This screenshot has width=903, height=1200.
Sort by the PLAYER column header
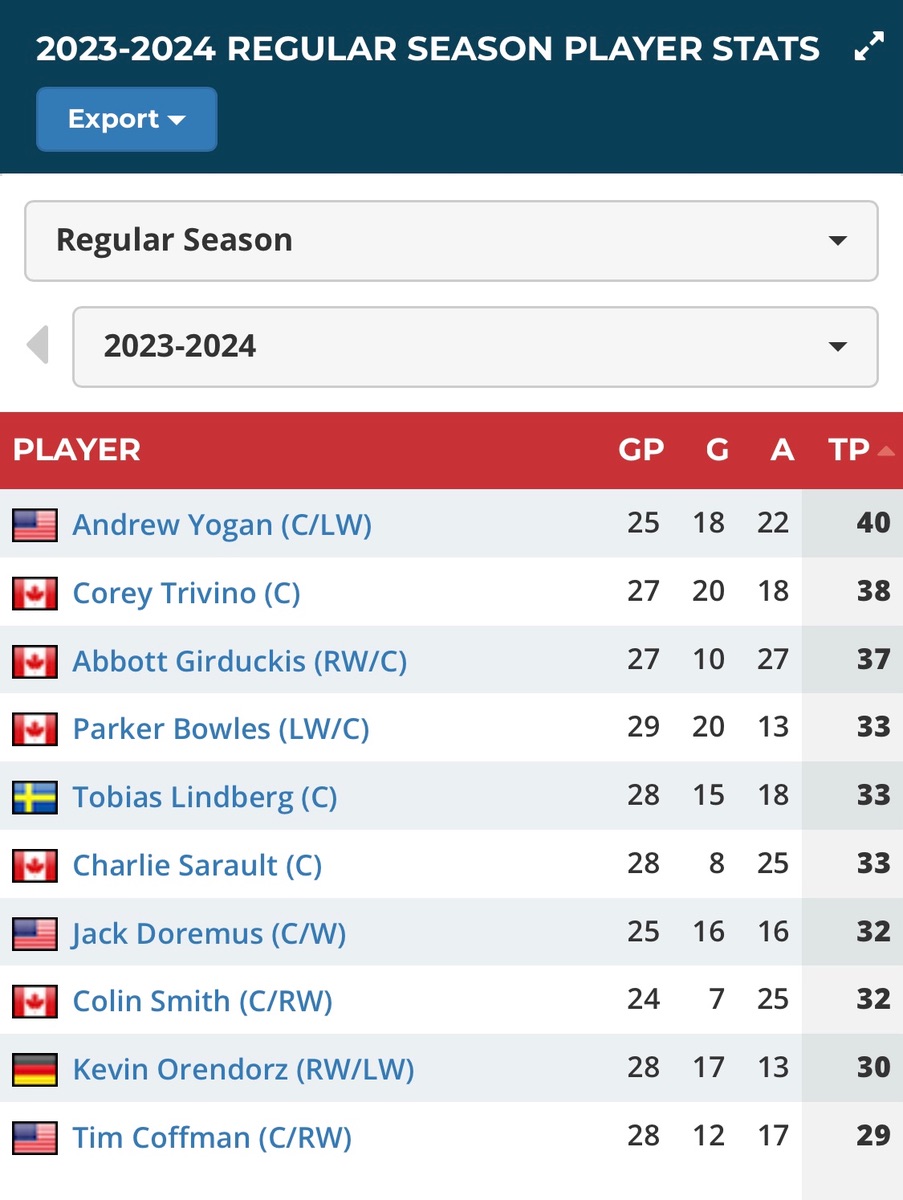pos(77,450)
